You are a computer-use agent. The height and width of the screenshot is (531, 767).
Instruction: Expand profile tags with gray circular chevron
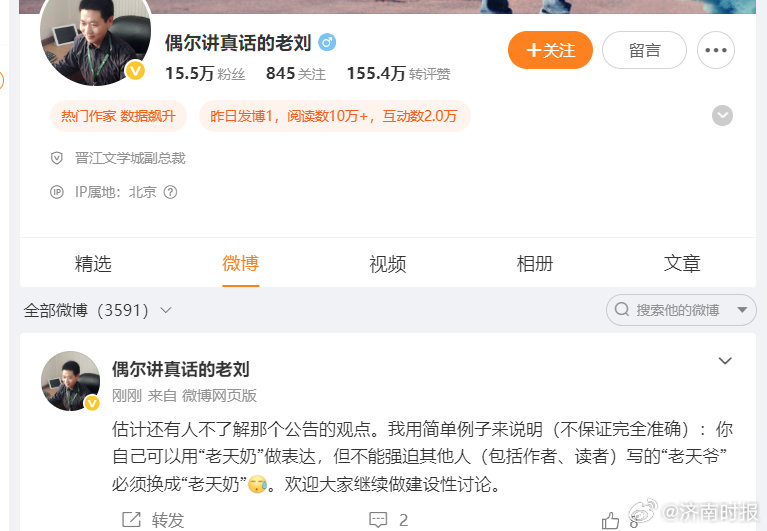(722, 116)
